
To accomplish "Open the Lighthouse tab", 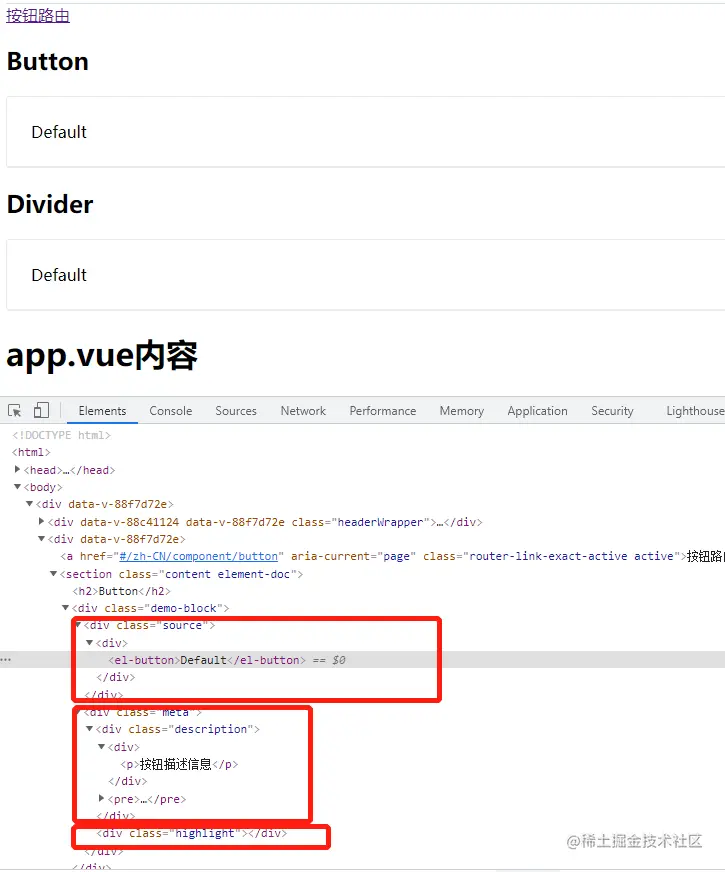I will pyautogui.click(x=695, y=411).
